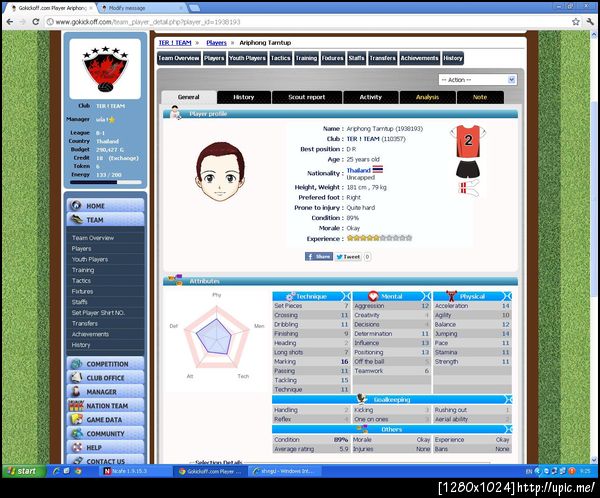Viewport: 600px width, 498px height.
Task: Click the Exchange credit link
Action: pyautogui.click(x=123, y=158)
